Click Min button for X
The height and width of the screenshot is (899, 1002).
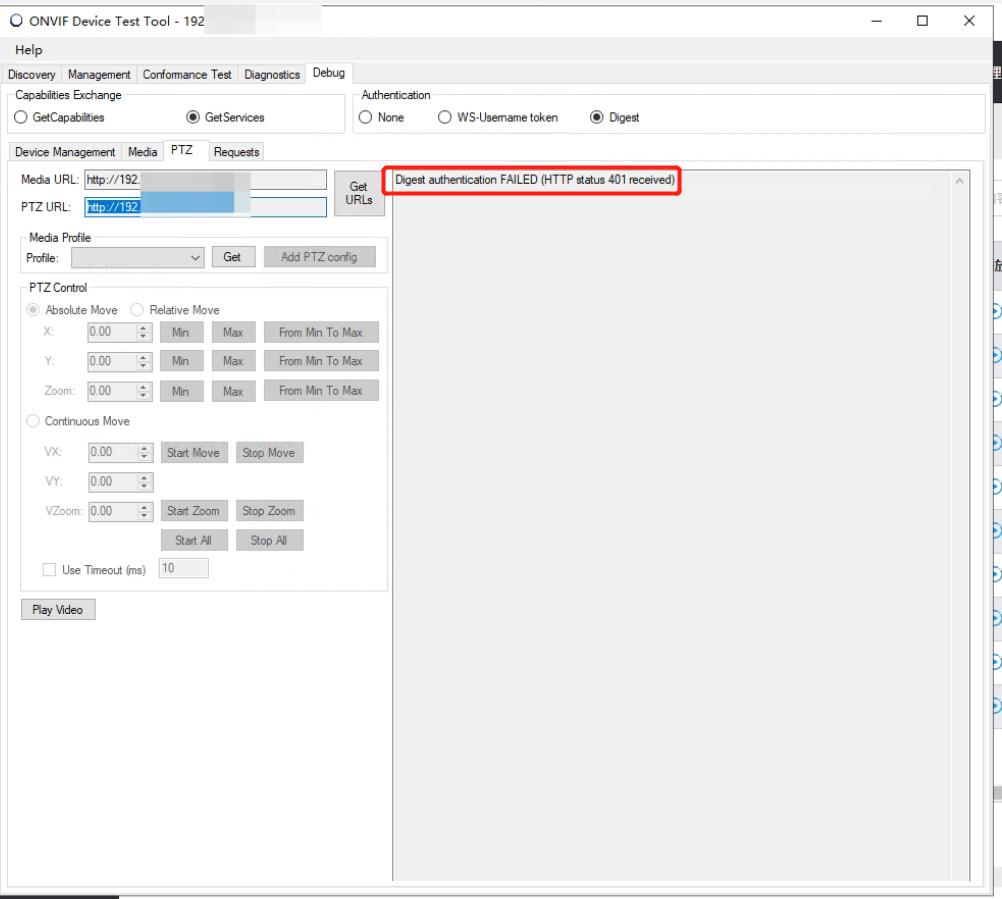(x=181, y=332)
